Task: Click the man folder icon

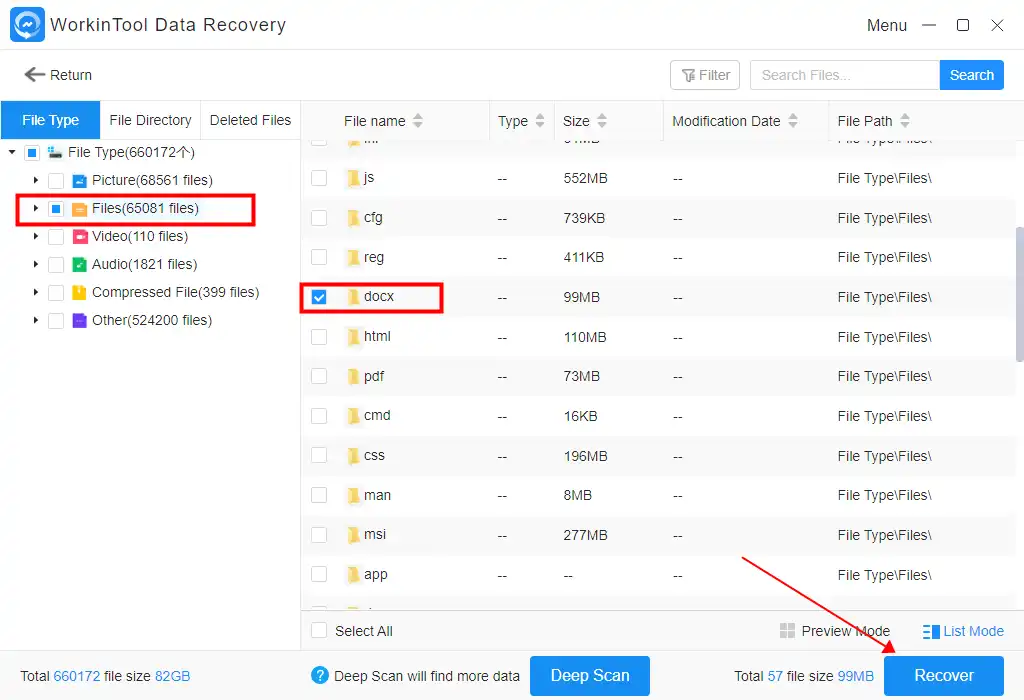Action: tap(353, 496)
